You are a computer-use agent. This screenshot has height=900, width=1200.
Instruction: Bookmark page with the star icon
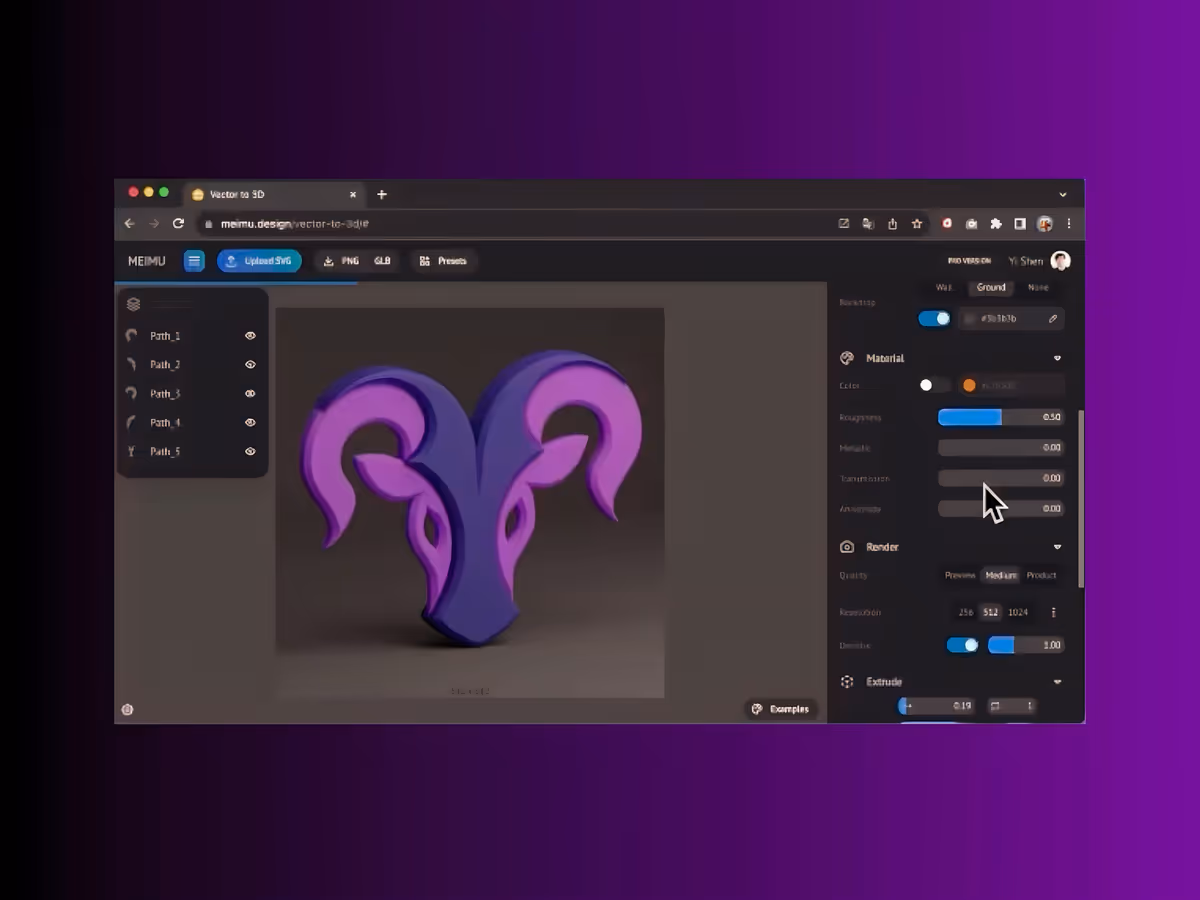point(916,224)
